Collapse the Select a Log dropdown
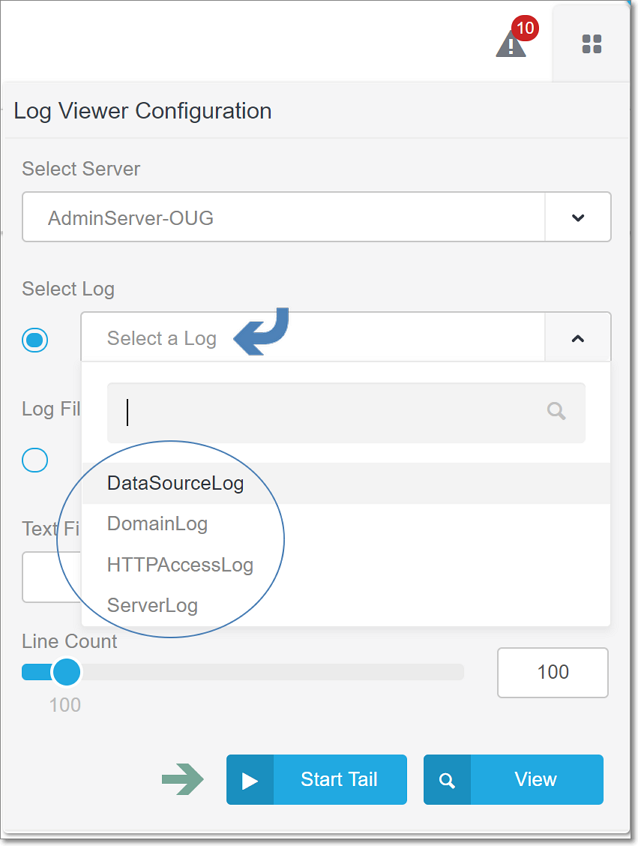Image resolution: width=638 pixels, height=846 pixels. (577, 337)
